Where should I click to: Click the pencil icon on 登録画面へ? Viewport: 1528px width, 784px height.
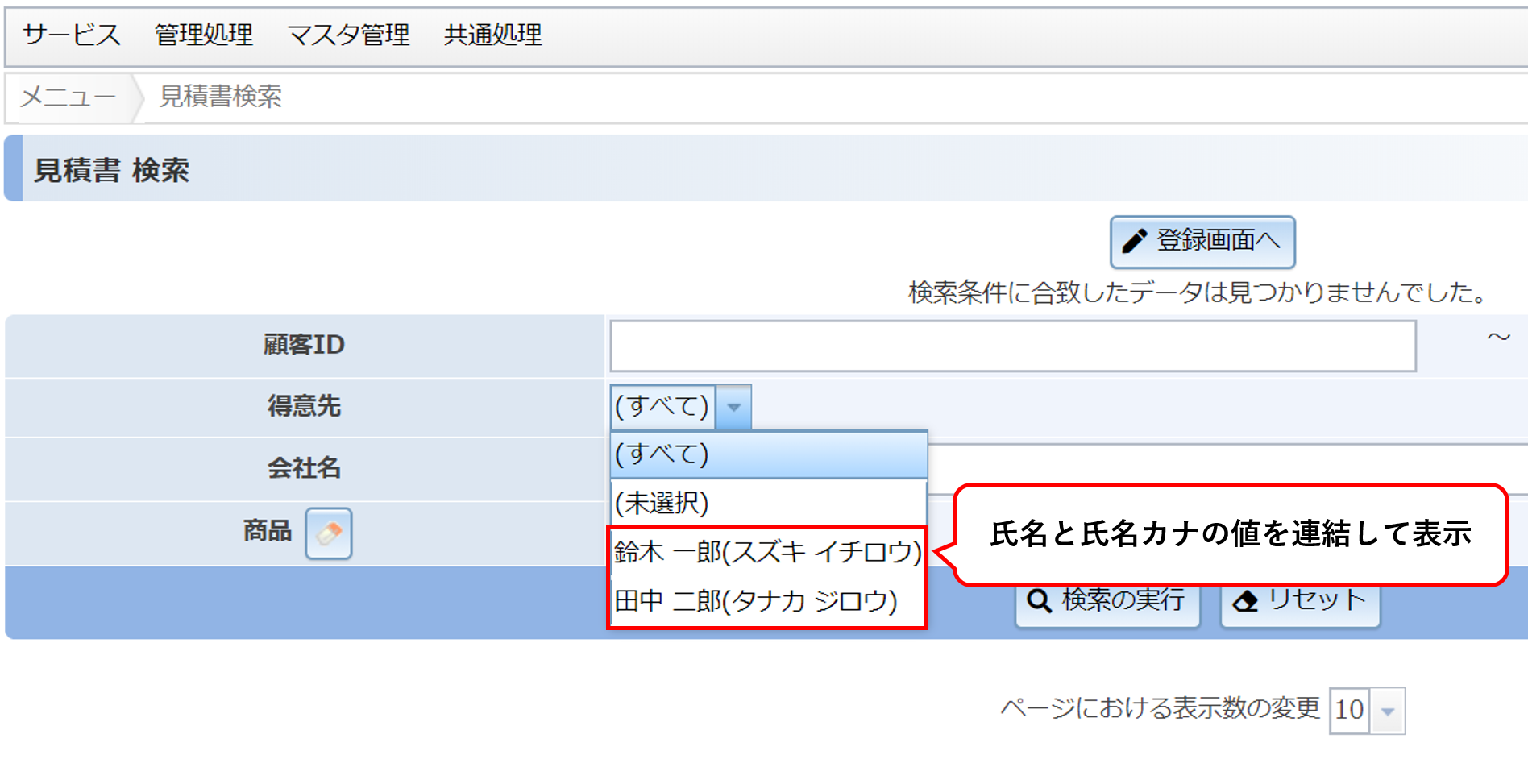tap(1135, 240)
